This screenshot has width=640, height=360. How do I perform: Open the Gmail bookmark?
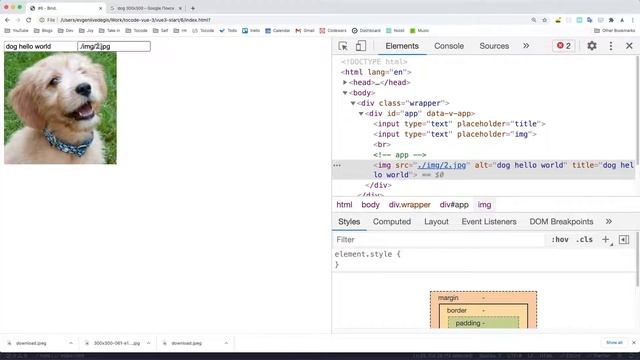(x=305, y=31)
